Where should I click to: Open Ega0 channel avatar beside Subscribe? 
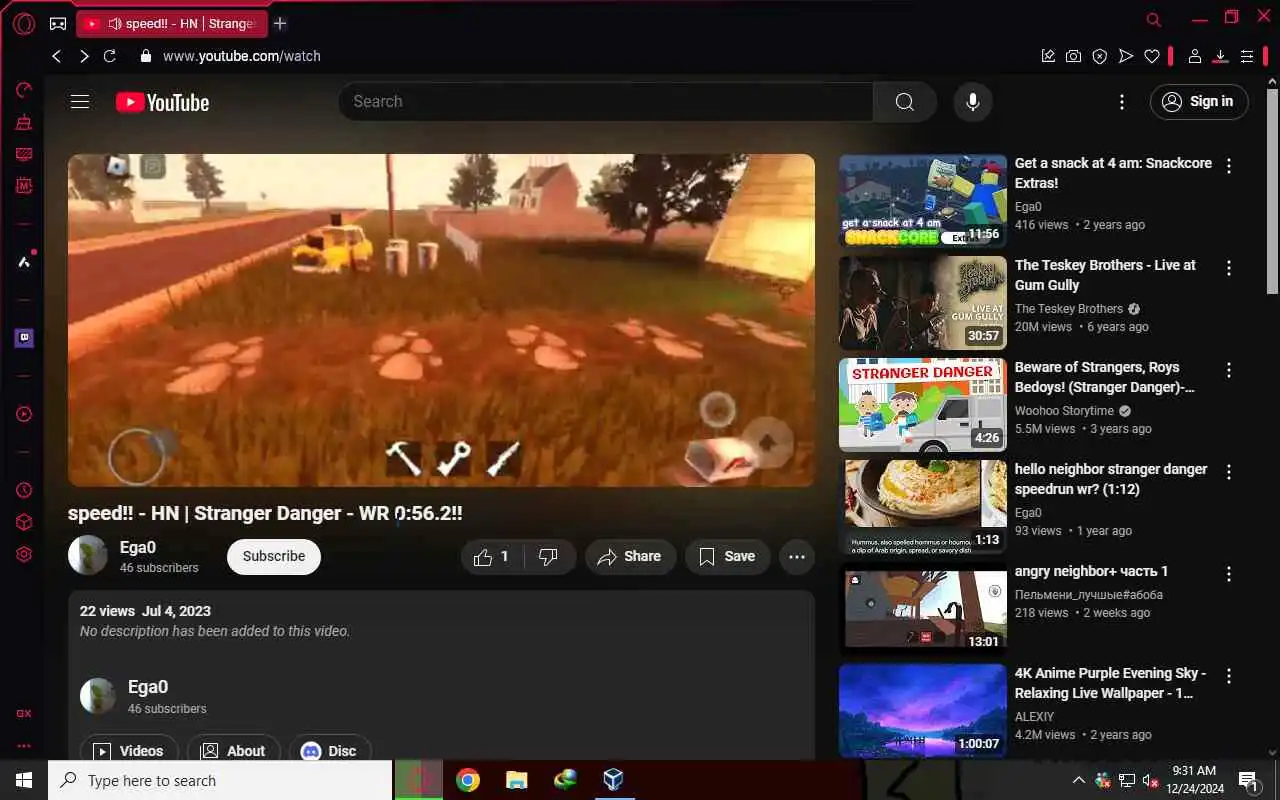88,555
